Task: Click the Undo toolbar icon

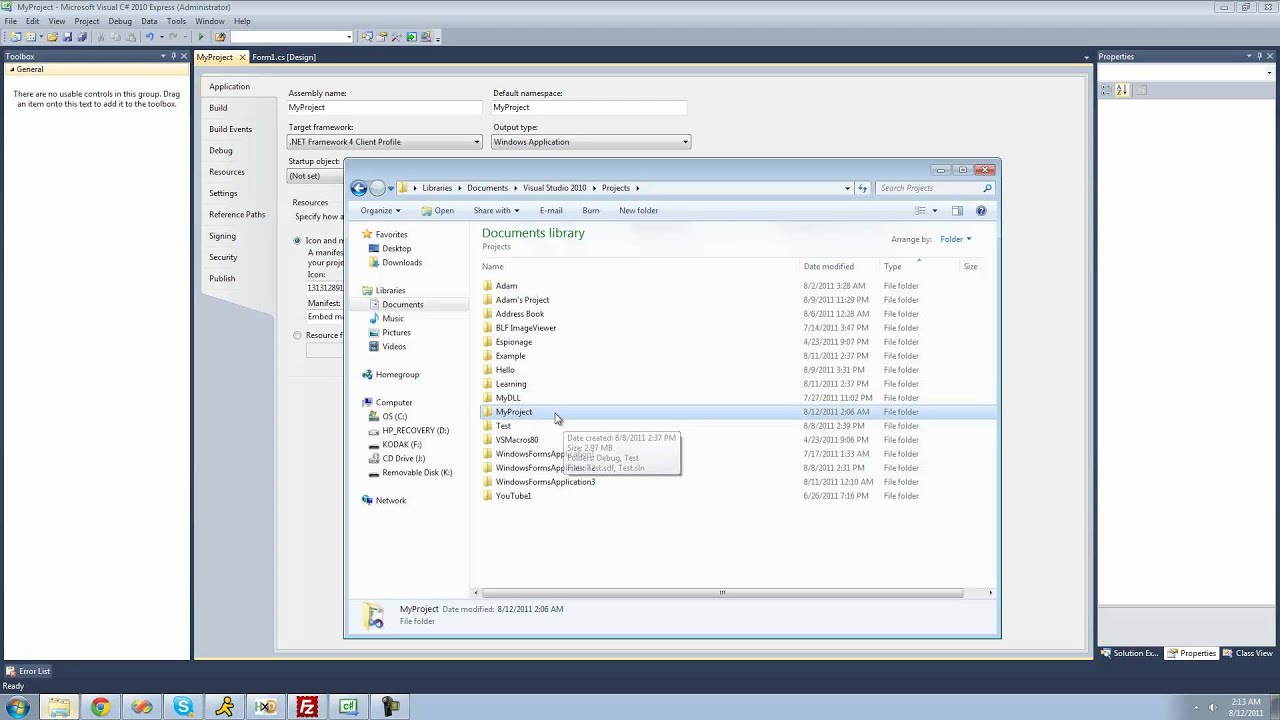Action: 150,37
